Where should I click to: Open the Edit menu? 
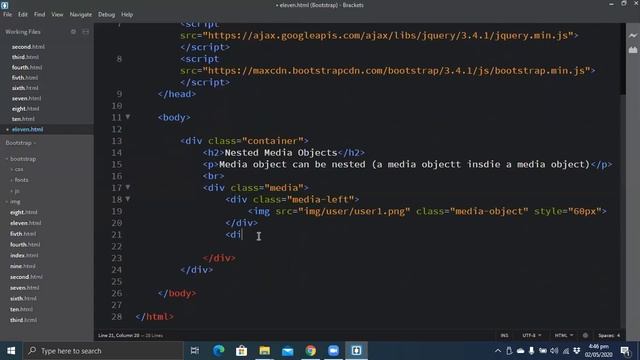click(22, 14)
